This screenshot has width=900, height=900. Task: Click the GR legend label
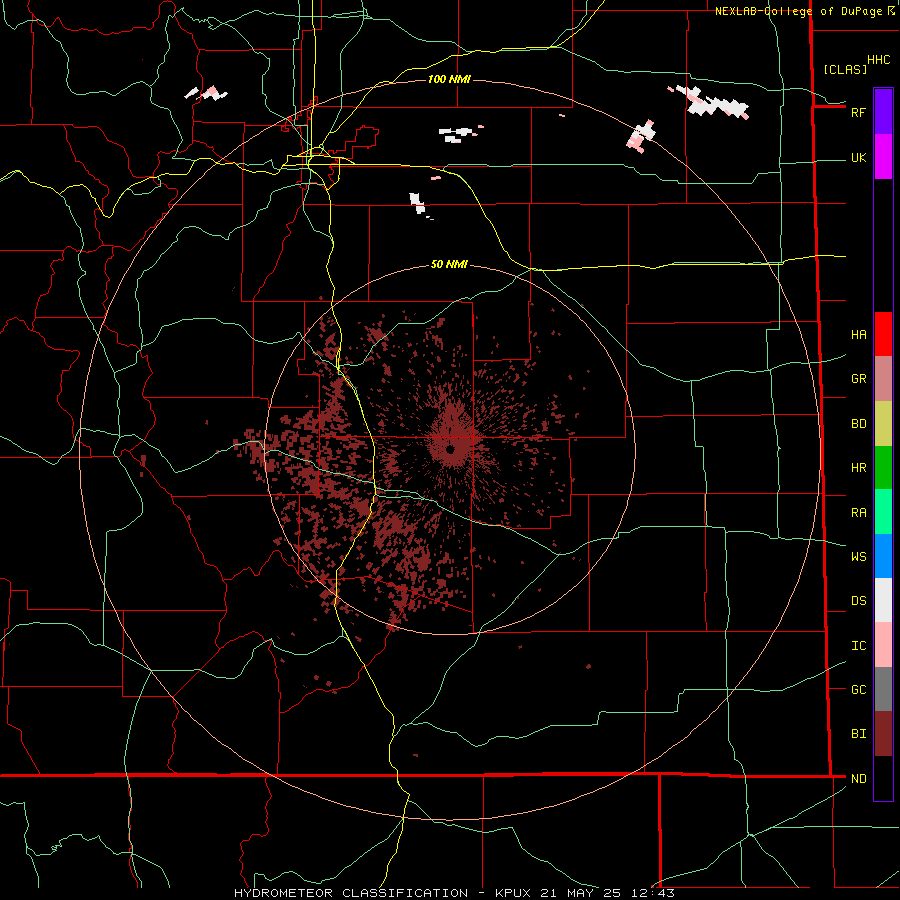tap(858, 379)
